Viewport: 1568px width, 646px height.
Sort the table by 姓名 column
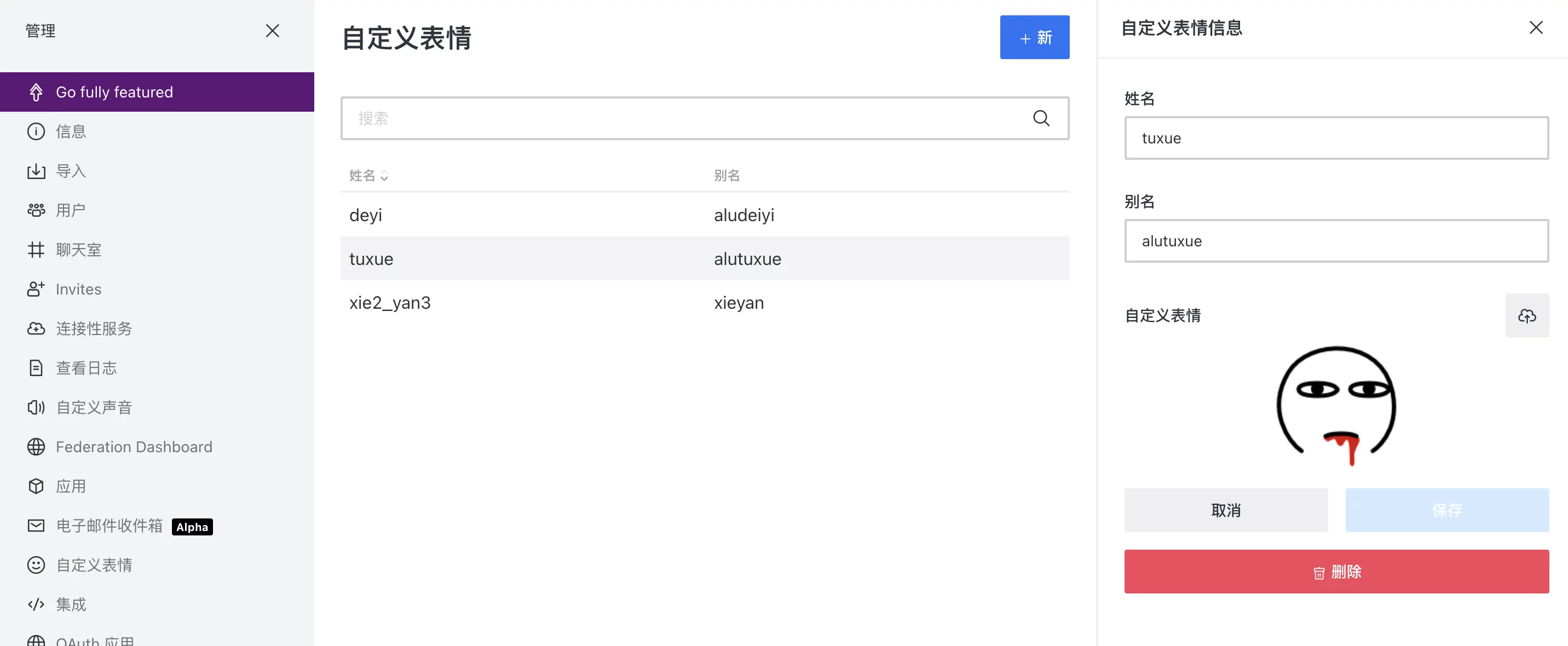(368, 175)
